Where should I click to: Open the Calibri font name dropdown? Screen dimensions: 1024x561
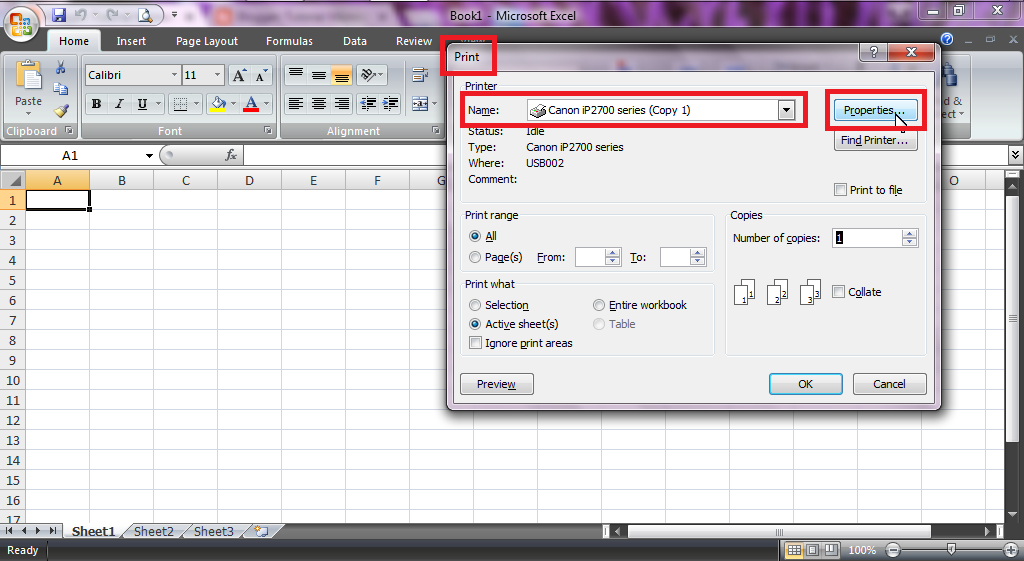click(x=174, y=75)
